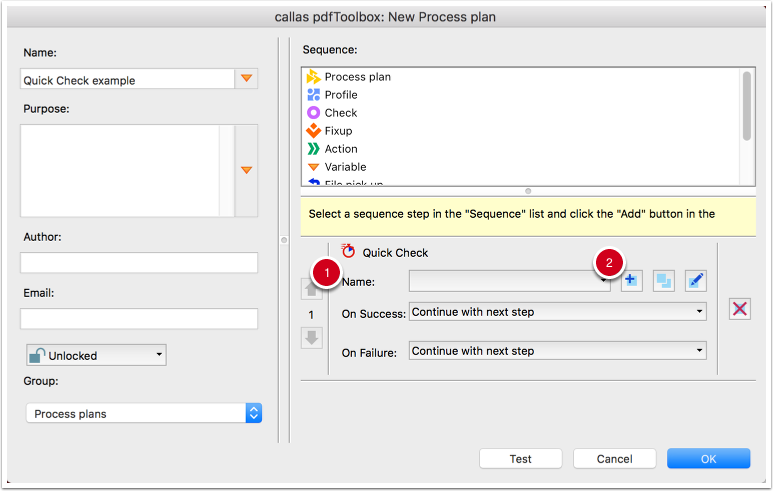Click the Email input field
This screenshot has height=491, width=773.
point(139,319)
